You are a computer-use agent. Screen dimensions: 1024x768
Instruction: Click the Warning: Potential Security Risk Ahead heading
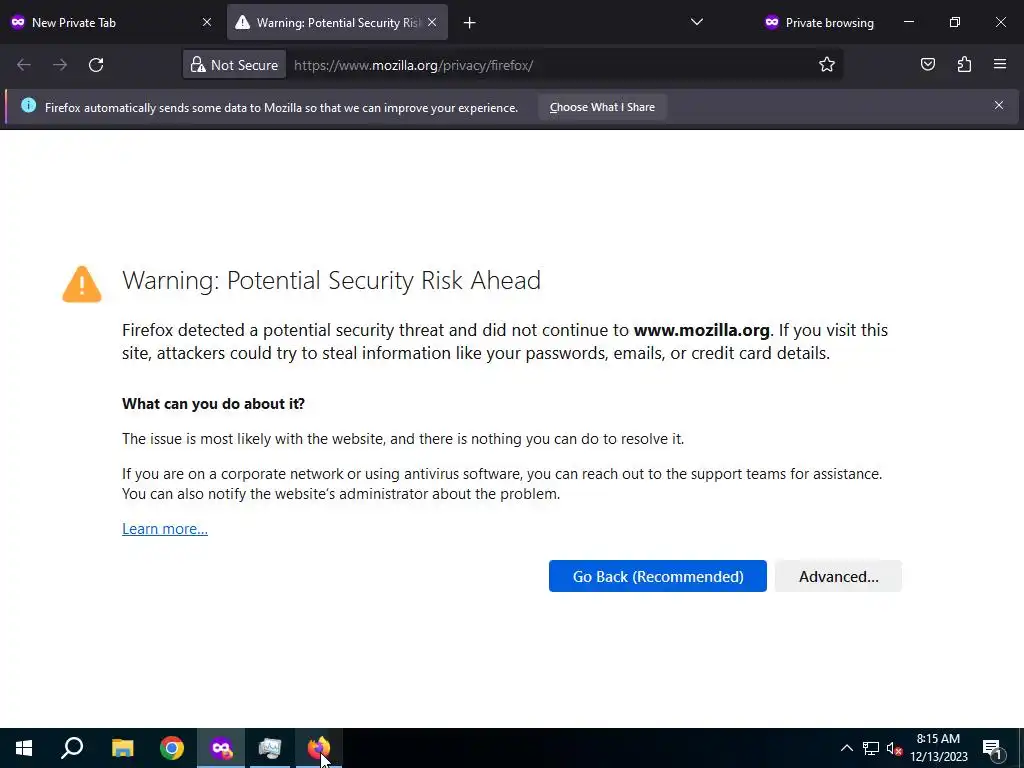click(331, 280)
